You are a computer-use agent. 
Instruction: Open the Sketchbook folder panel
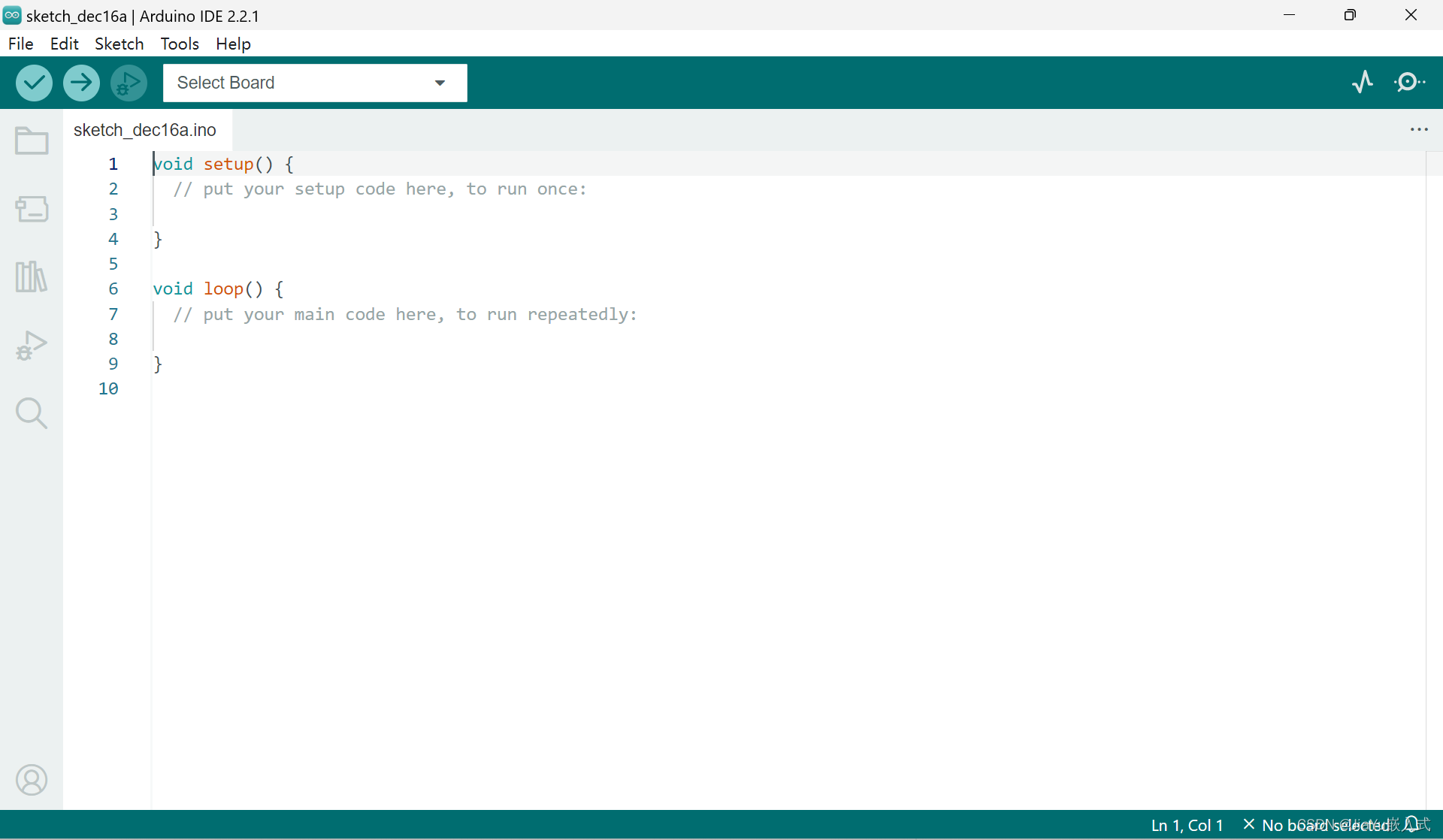point(32,141)
